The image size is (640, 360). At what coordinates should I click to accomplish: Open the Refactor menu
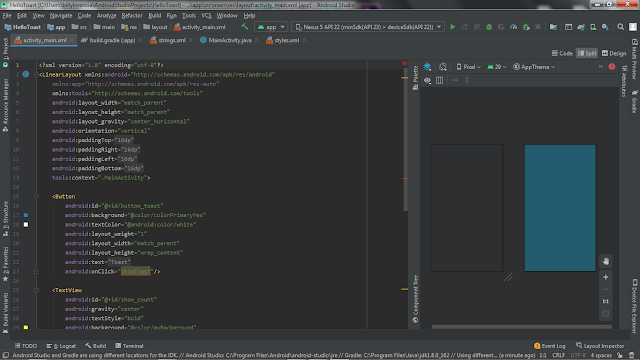132,16
